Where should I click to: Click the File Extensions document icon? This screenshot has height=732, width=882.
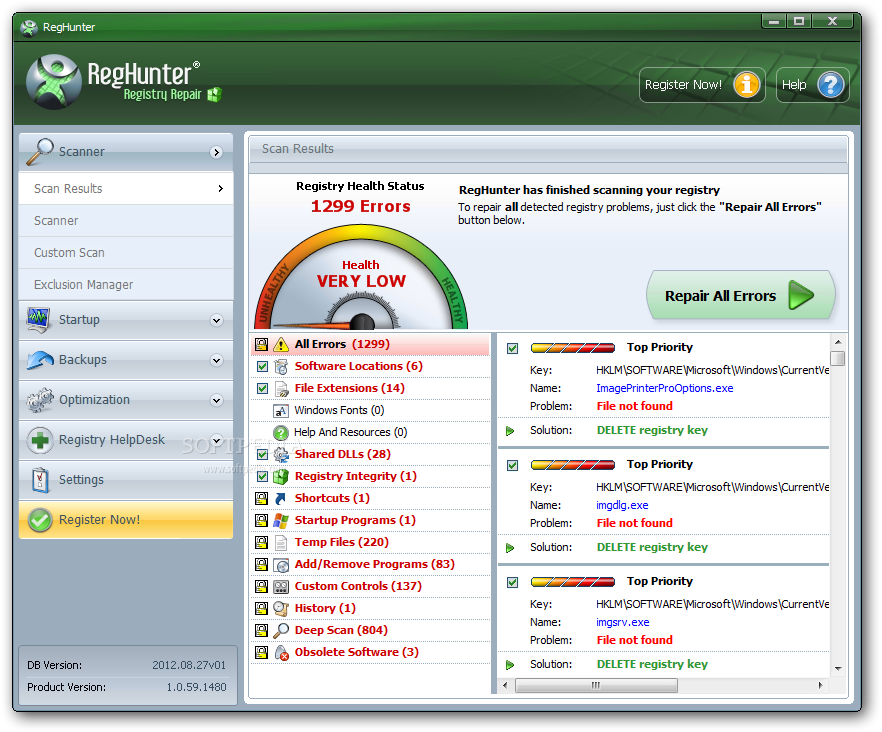pyautogui.click(x=281, y=389)
